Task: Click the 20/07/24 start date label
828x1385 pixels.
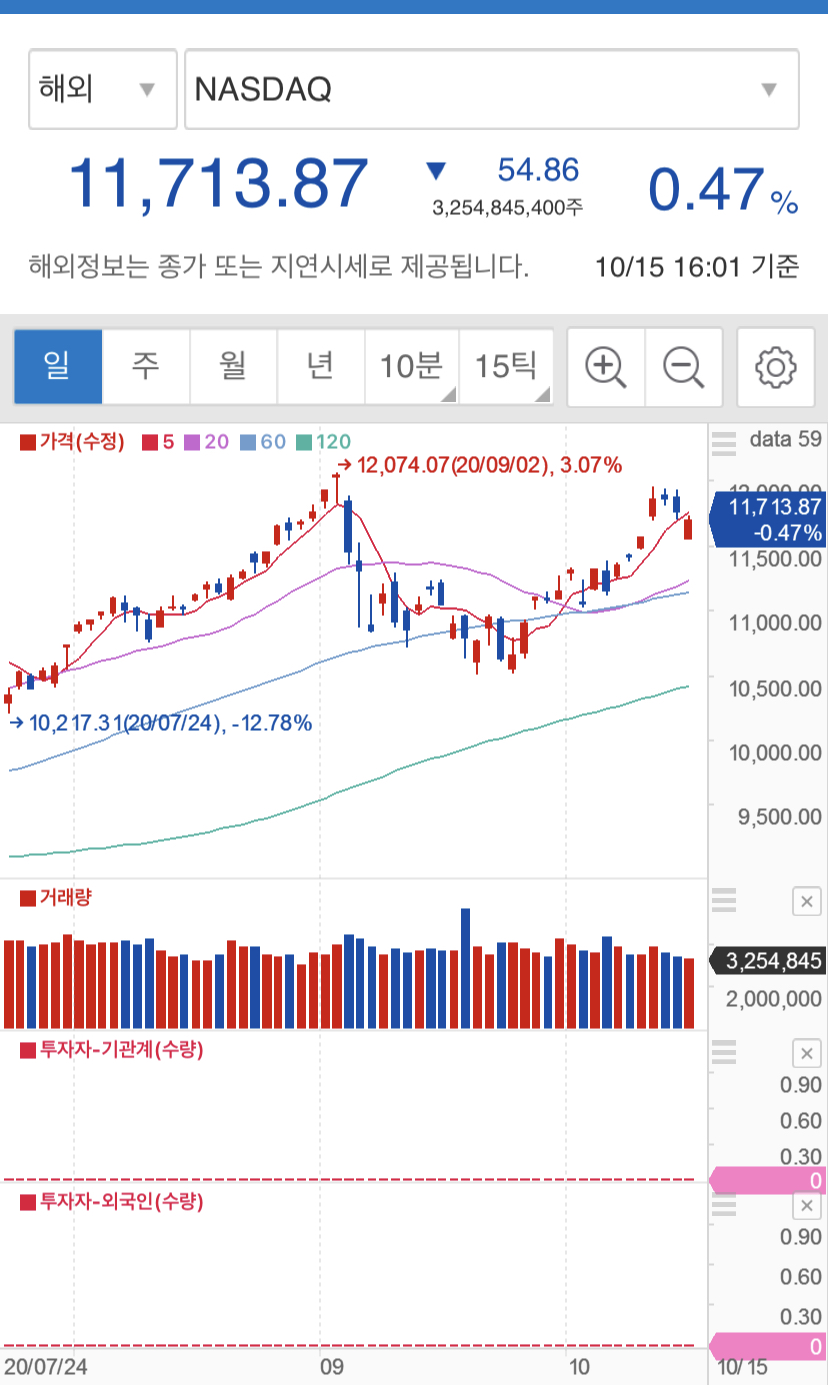Action: pos(45,1366)
